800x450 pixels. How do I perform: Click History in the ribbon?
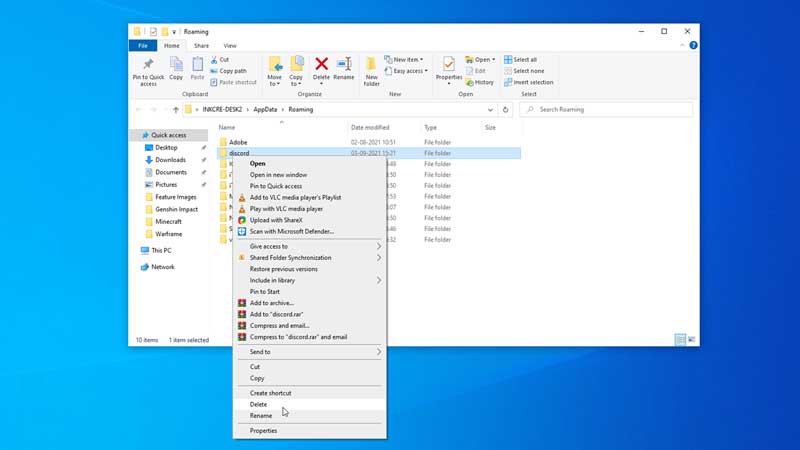(480, 82)
